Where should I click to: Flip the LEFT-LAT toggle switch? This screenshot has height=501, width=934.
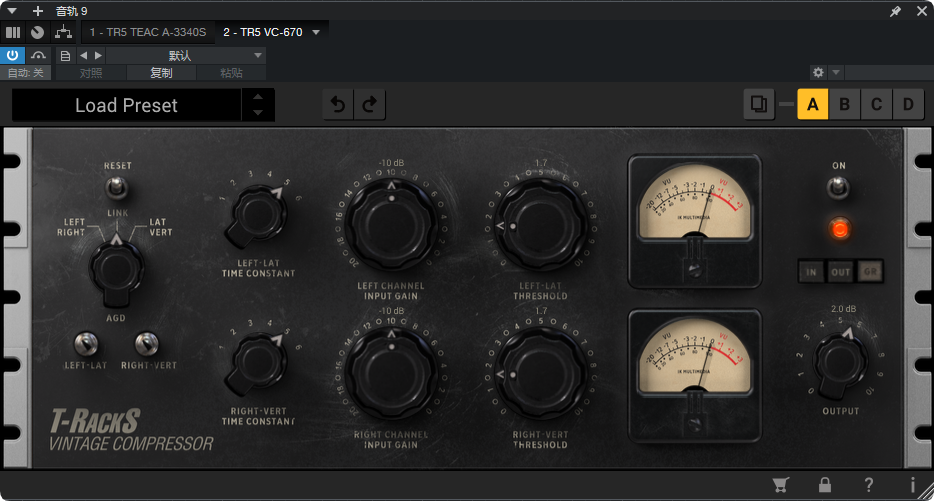point(86,344)
